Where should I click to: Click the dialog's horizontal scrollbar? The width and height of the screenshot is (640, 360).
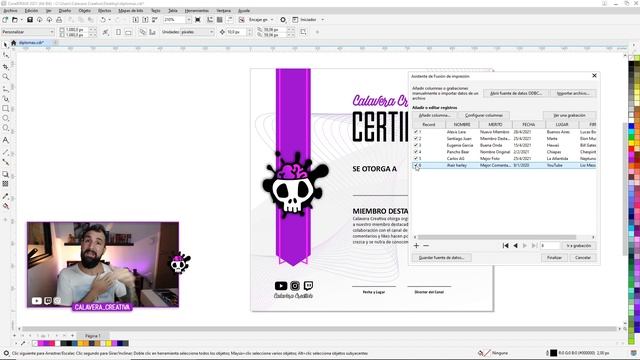click(496, 237)
